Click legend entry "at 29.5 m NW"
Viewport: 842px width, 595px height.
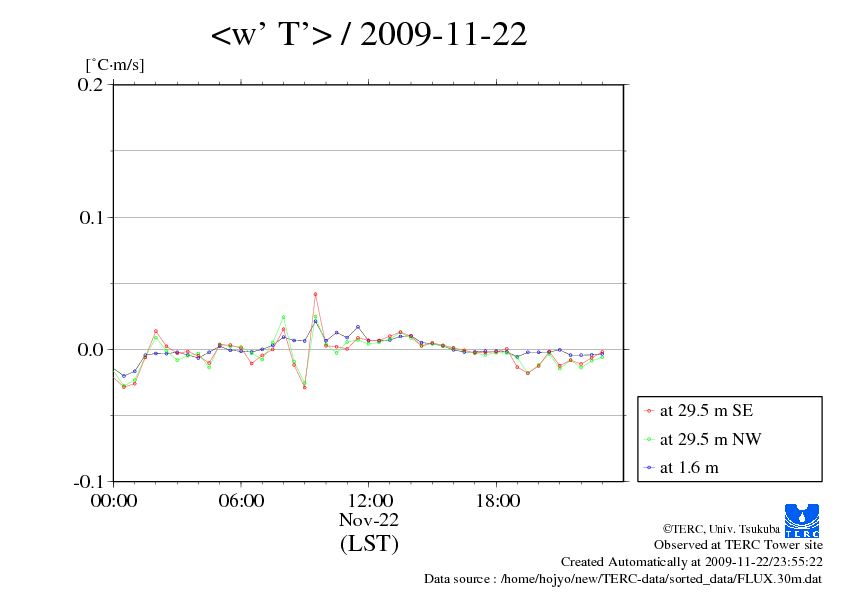(710, 439)
